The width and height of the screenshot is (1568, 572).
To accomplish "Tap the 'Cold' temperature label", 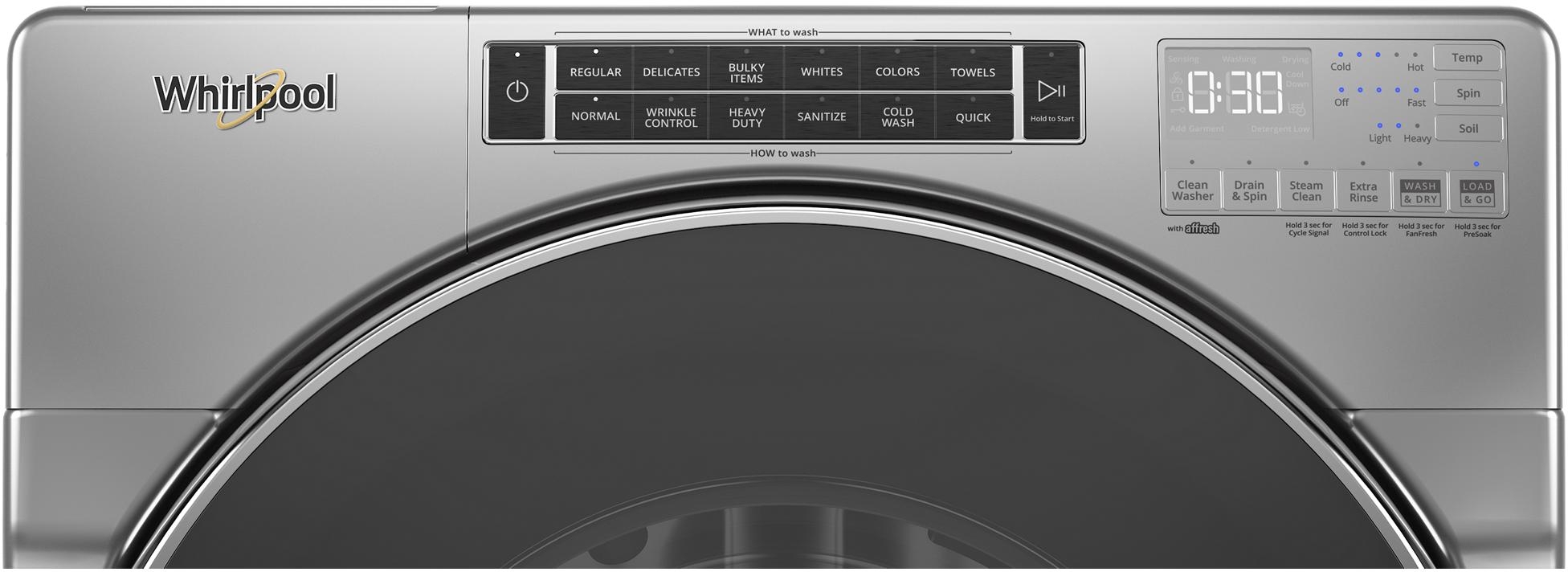I will [x=1340, y=67].
